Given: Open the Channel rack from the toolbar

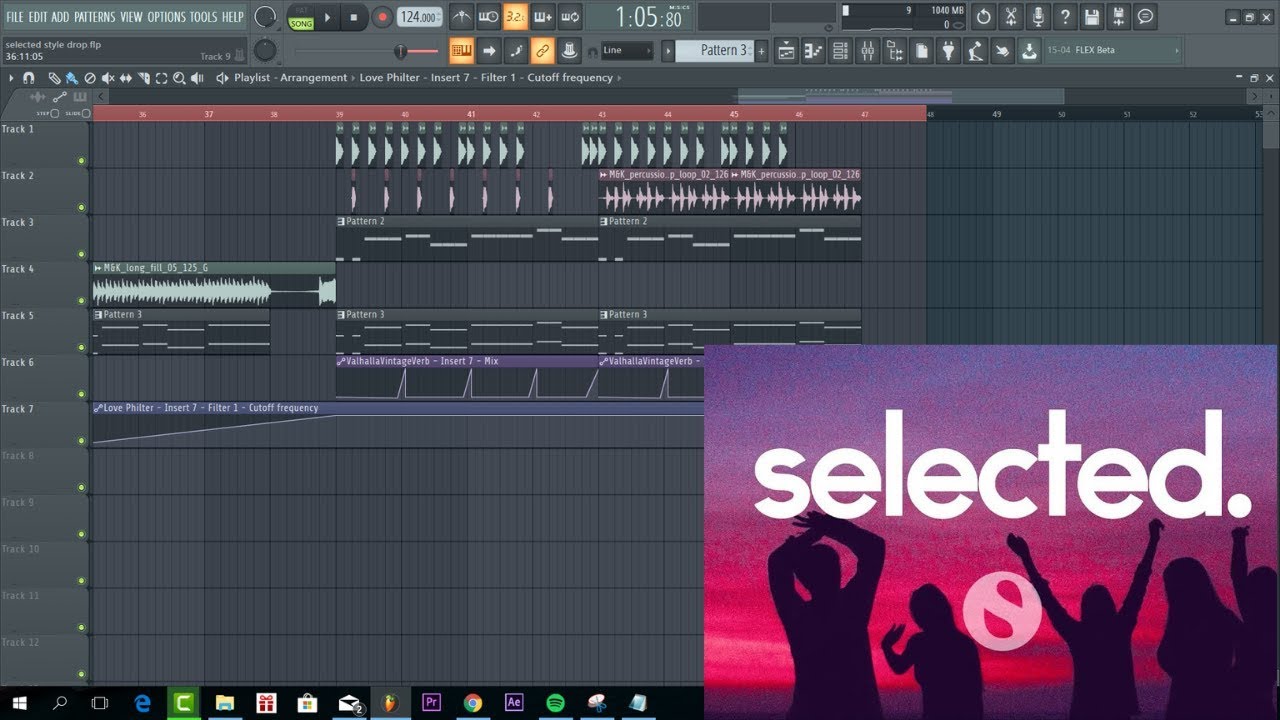Looking at the screenshot, I should coord(840,50).
